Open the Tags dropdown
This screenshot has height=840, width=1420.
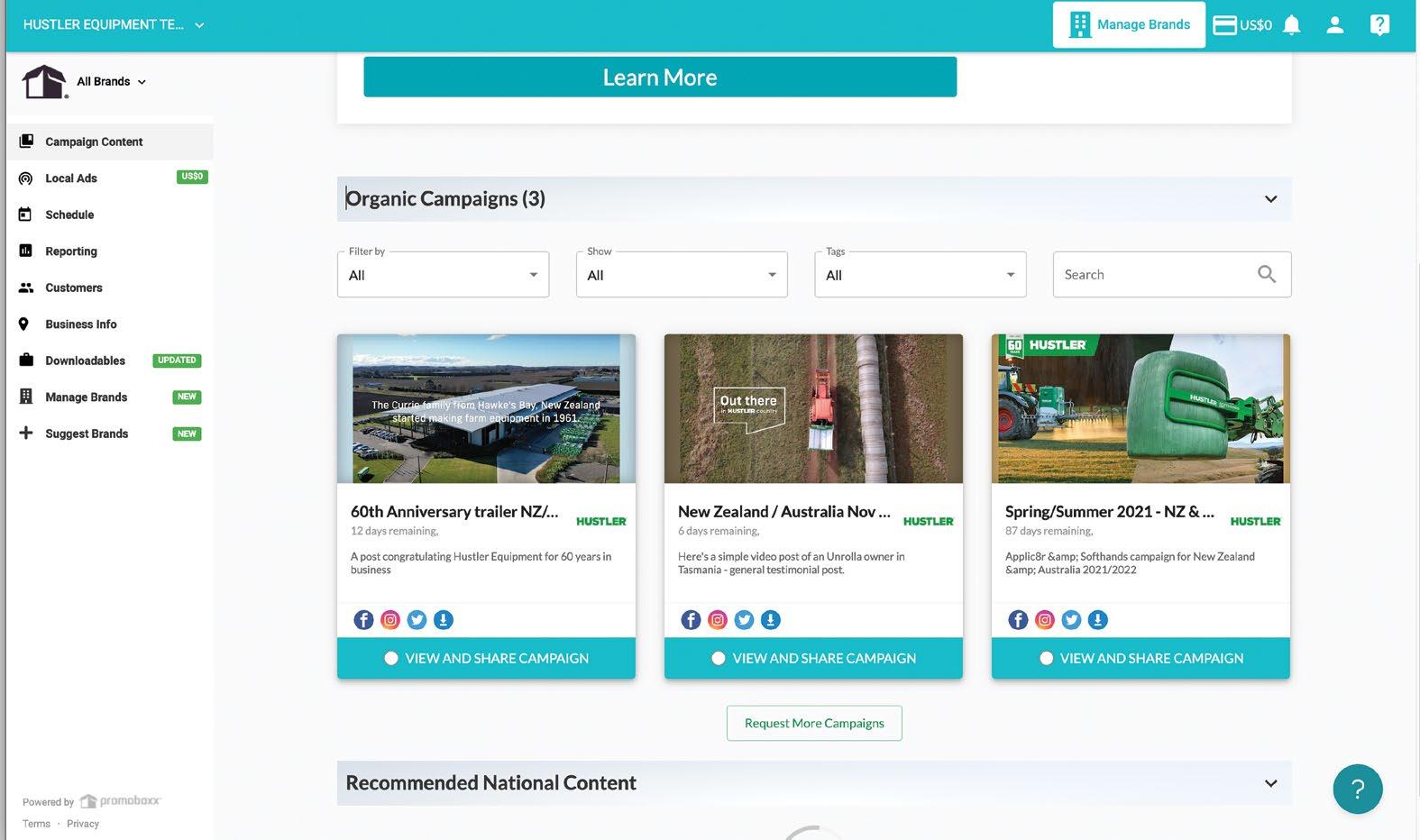(921, 275)
